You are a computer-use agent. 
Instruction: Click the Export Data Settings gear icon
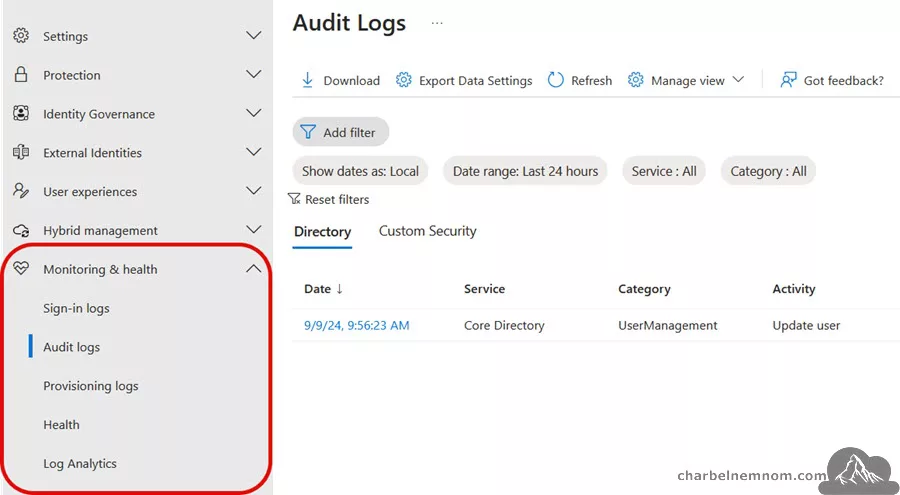(x=404, y=80)
